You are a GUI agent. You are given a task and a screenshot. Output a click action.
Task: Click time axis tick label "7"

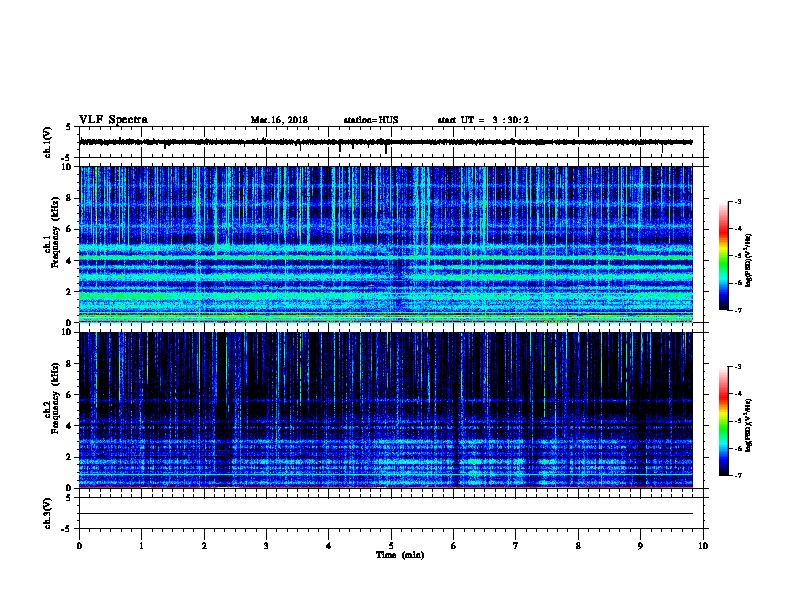point(516,546)
